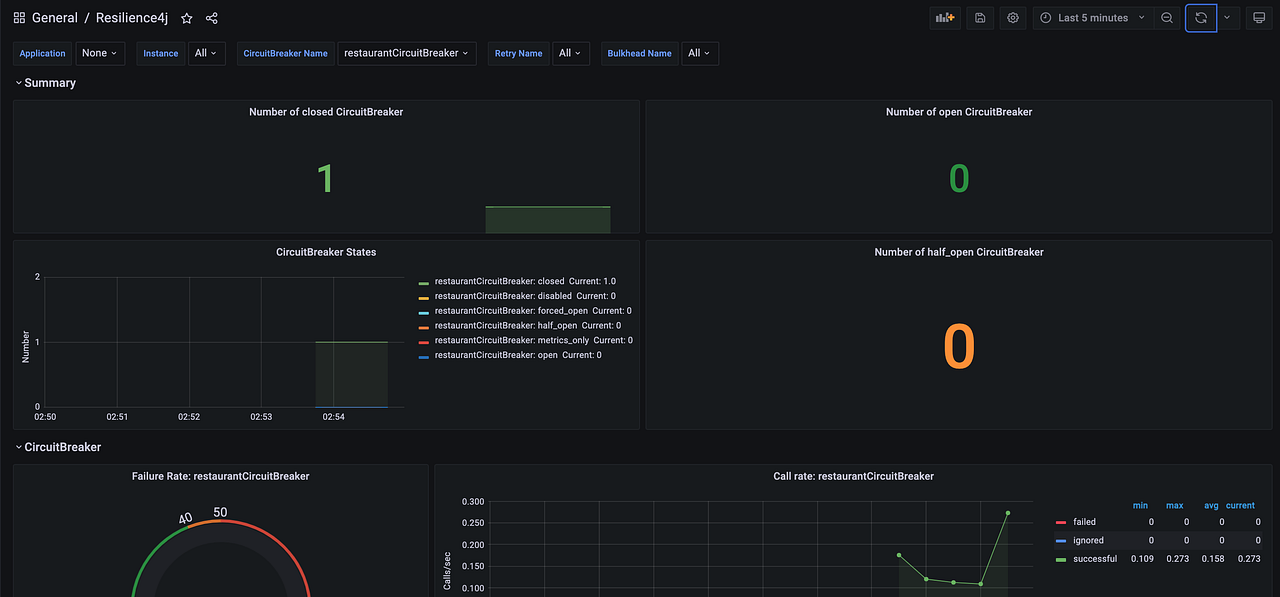
Task: Open the Last 5 minutes time picker
Action: tap(1088, 17)
